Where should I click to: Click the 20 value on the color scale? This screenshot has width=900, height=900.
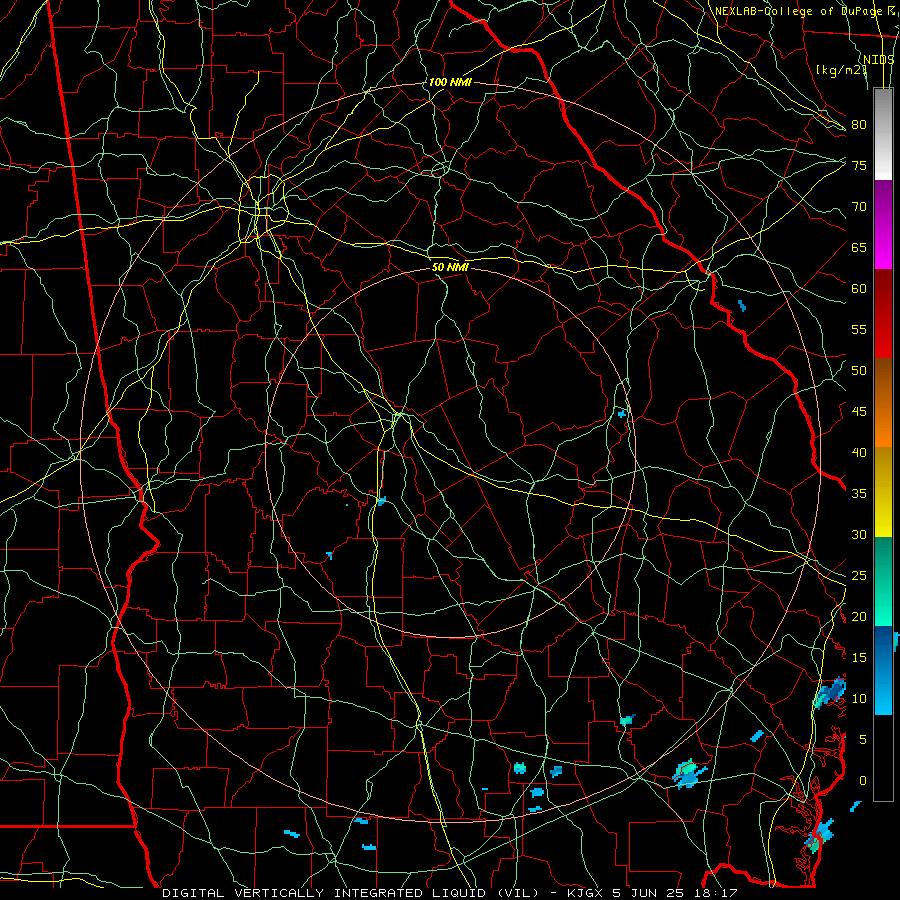859,616
